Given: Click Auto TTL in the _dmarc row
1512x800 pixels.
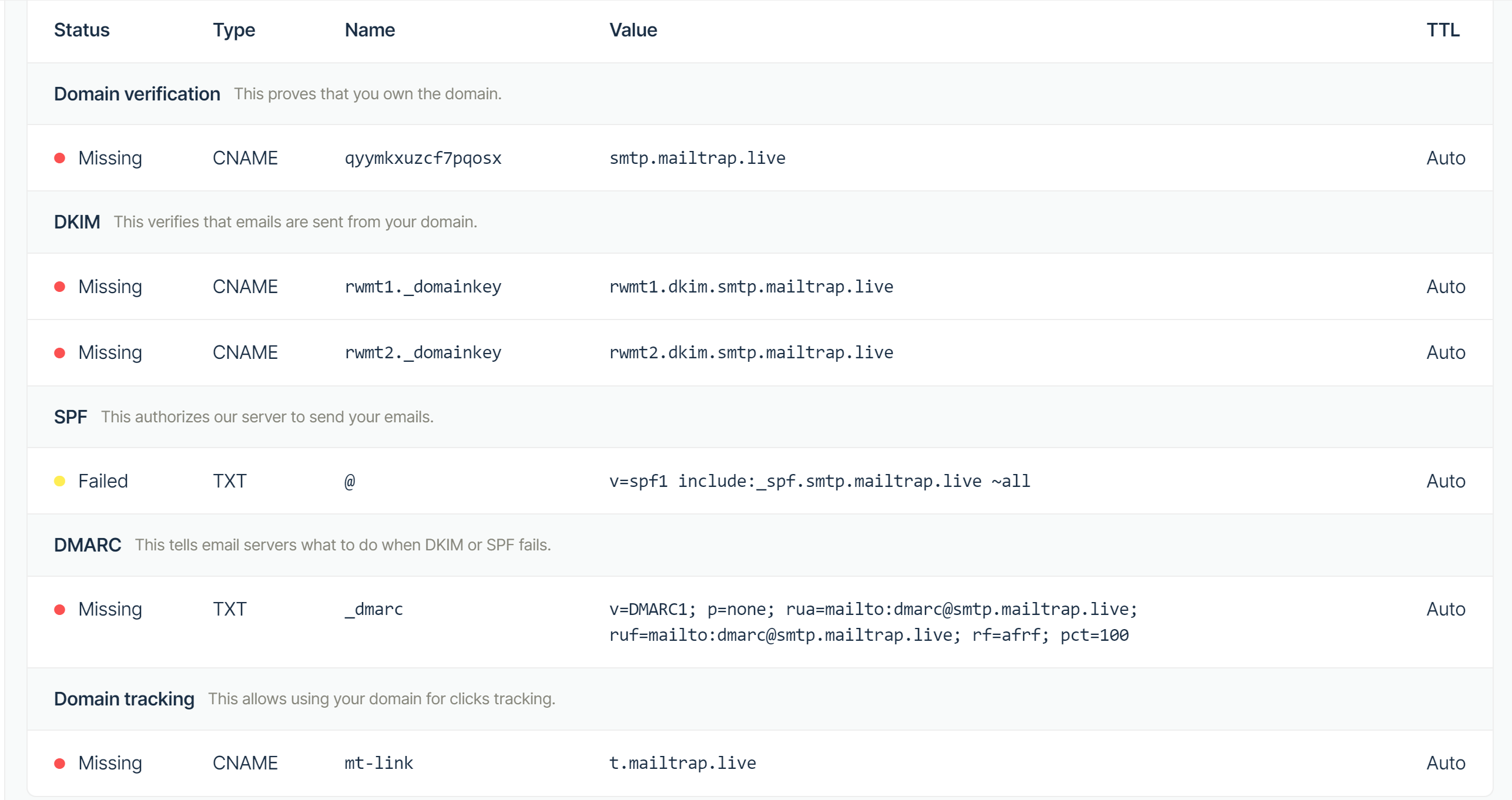Looking at the screenshot, I should [1446, 609].
